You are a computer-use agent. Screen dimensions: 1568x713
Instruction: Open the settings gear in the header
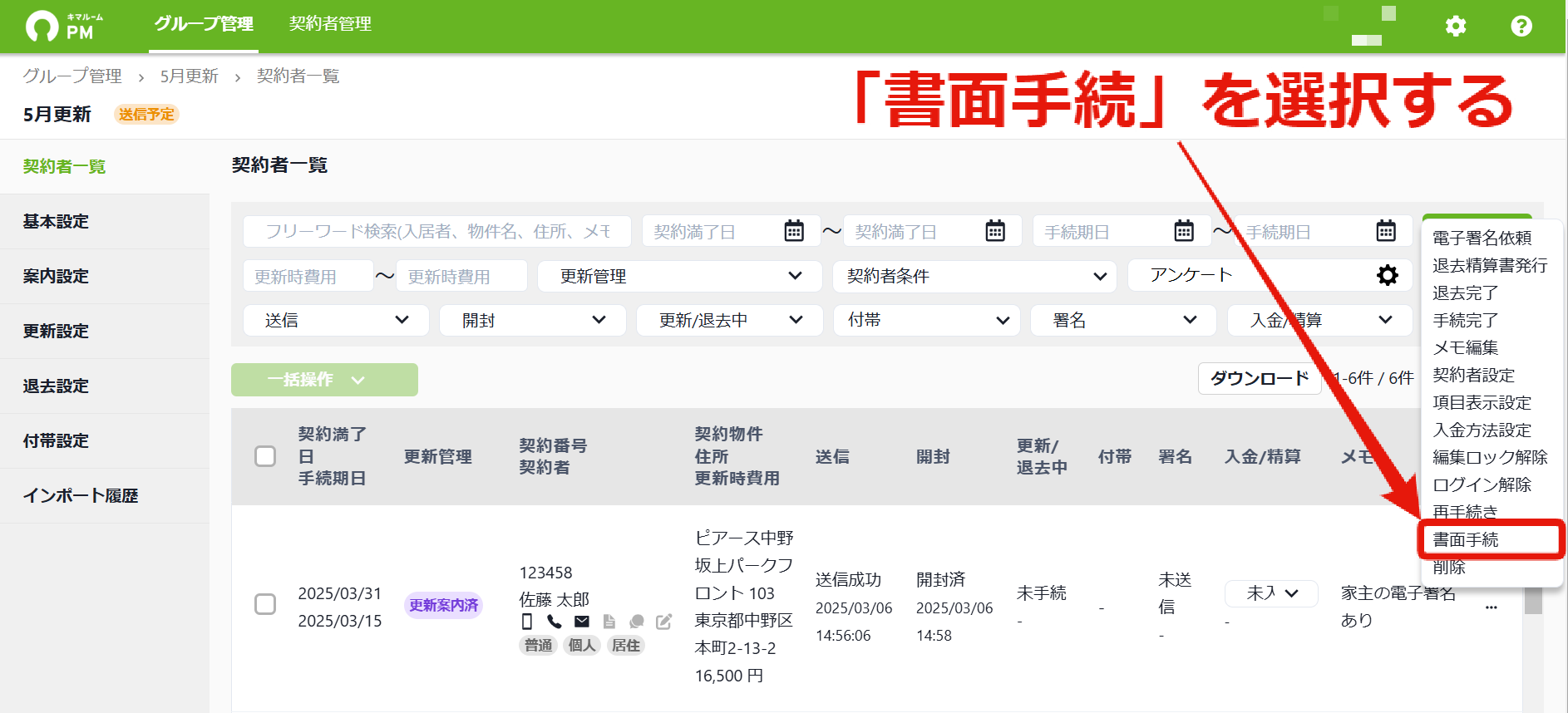coord(1456,26)
